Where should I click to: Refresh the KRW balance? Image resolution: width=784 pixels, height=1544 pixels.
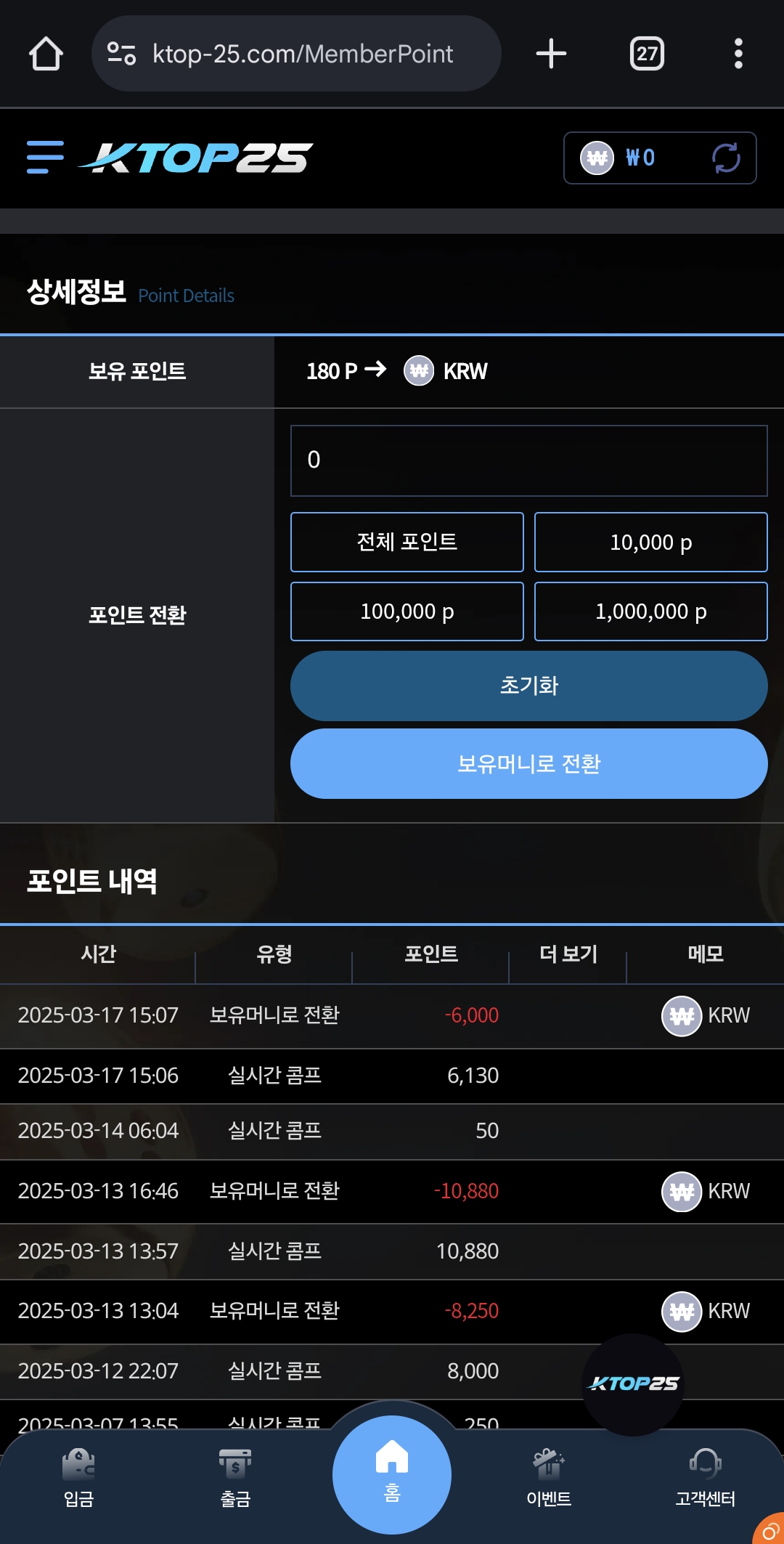[x=725, y=158]
